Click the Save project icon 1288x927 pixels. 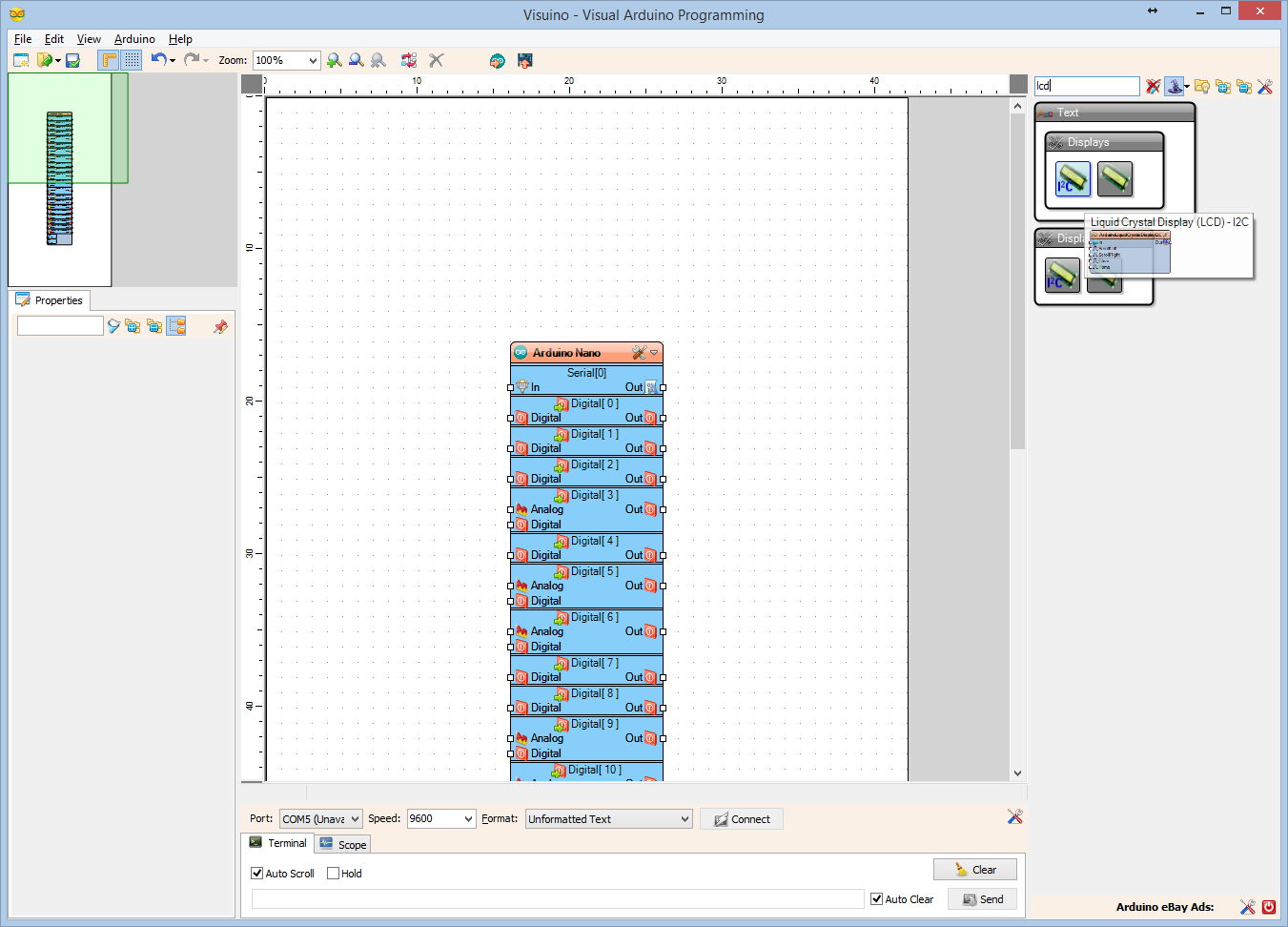pos(72,60)
